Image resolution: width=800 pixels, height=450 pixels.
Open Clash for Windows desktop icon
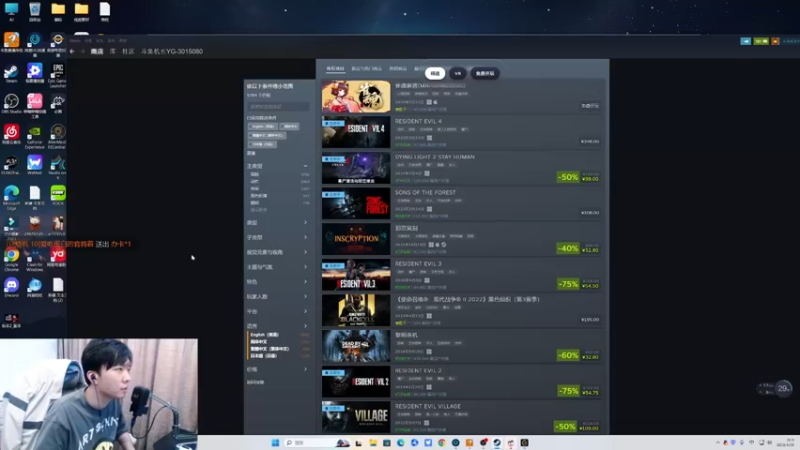point(34,258)
